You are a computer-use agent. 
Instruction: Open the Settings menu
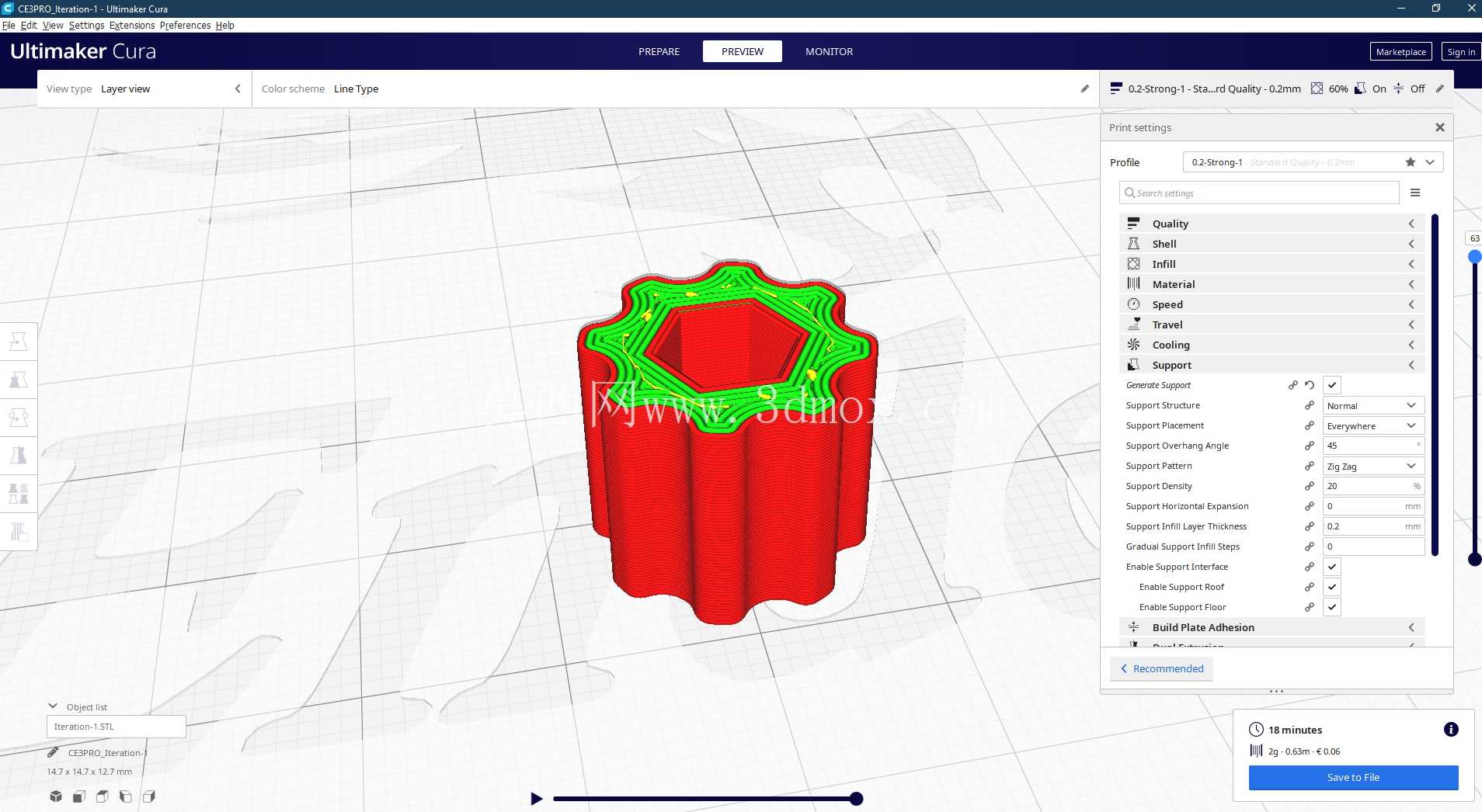pos(86,25)
